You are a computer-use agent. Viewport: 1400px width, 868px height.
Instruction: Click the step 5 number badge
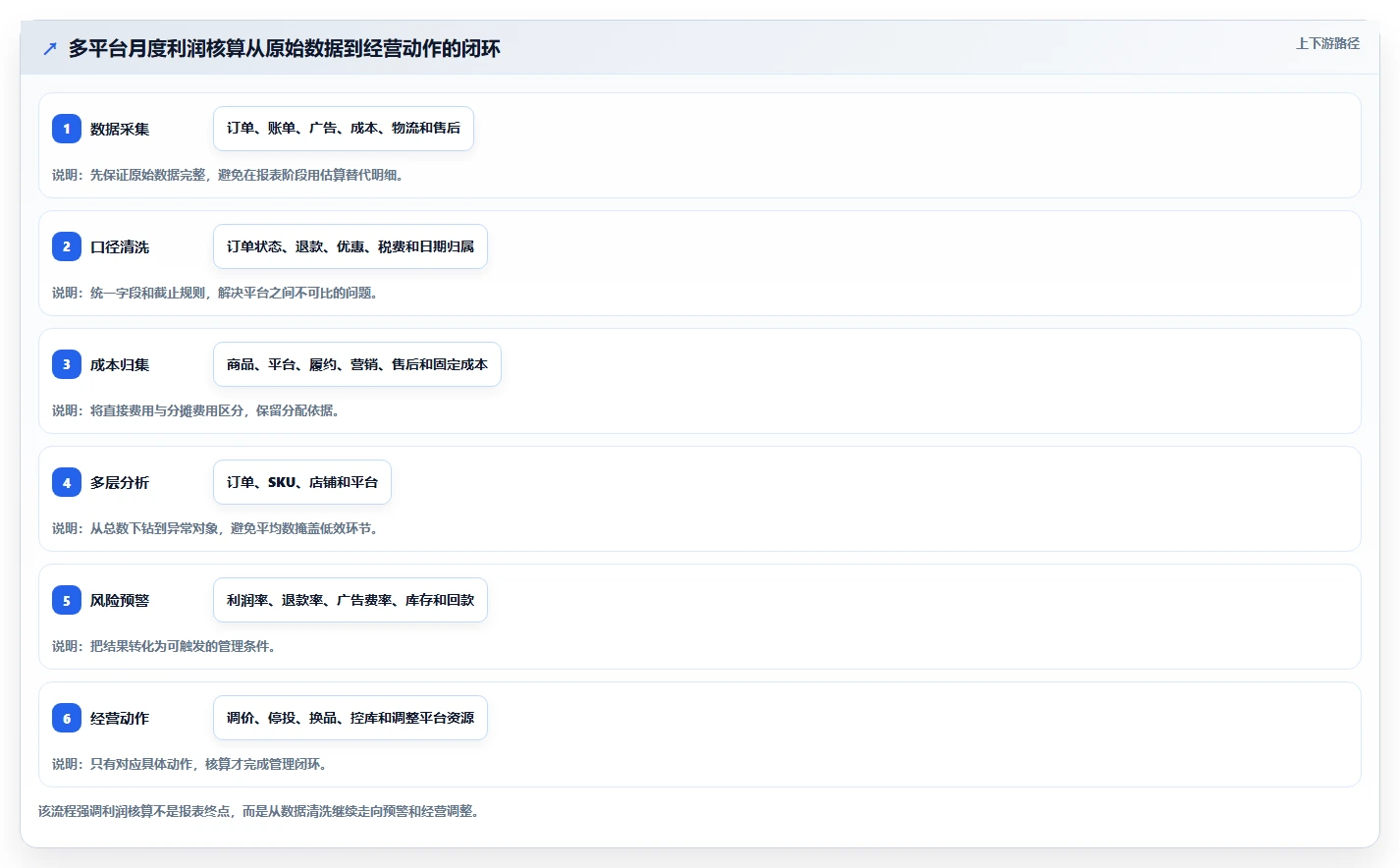coord(67,600)
